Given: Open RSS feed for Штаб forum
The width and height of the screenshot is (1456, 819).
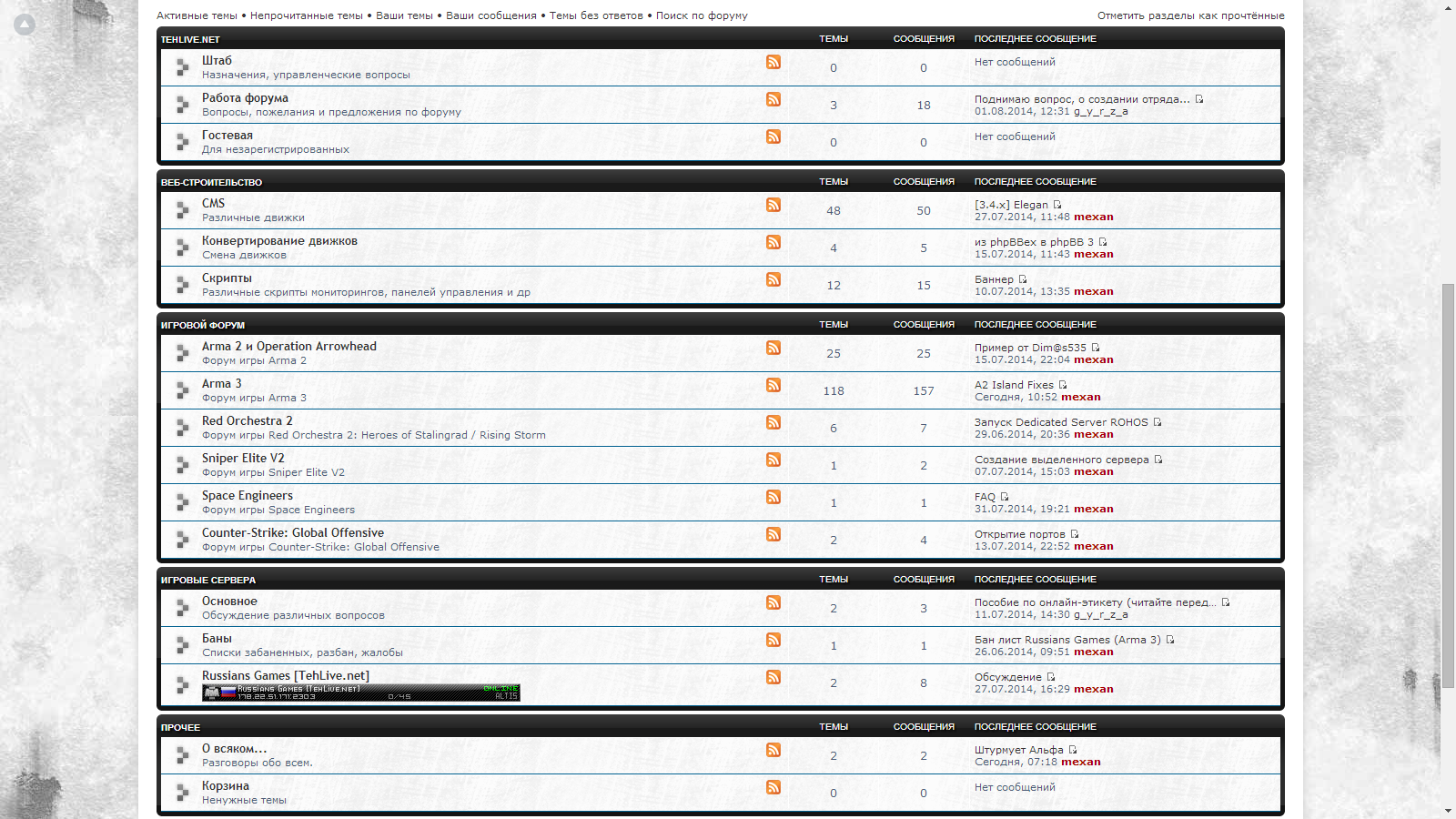Looking at the screenshot, I should [773, 62].
